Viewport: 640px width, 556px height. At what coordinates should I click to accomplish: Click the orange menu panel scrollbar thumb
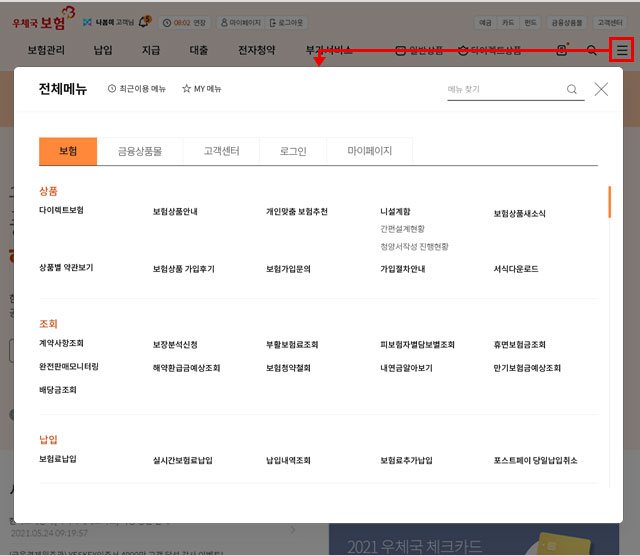pos(609,202)
